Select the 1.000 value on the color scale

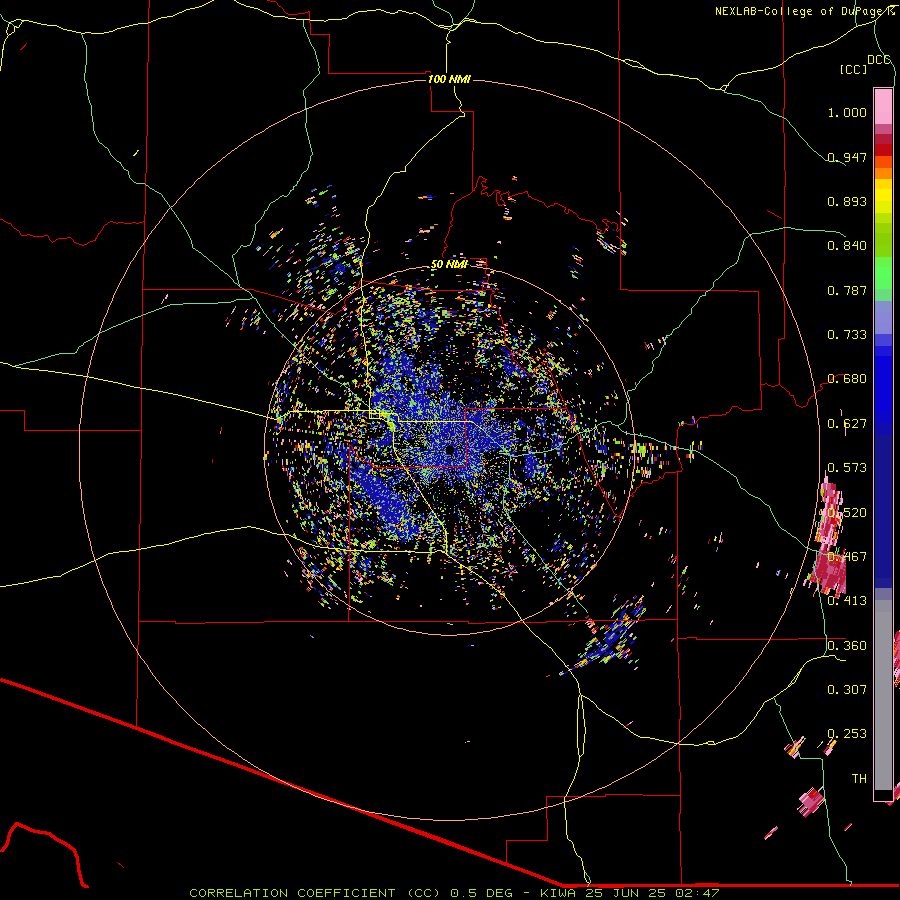click(847, 112)
